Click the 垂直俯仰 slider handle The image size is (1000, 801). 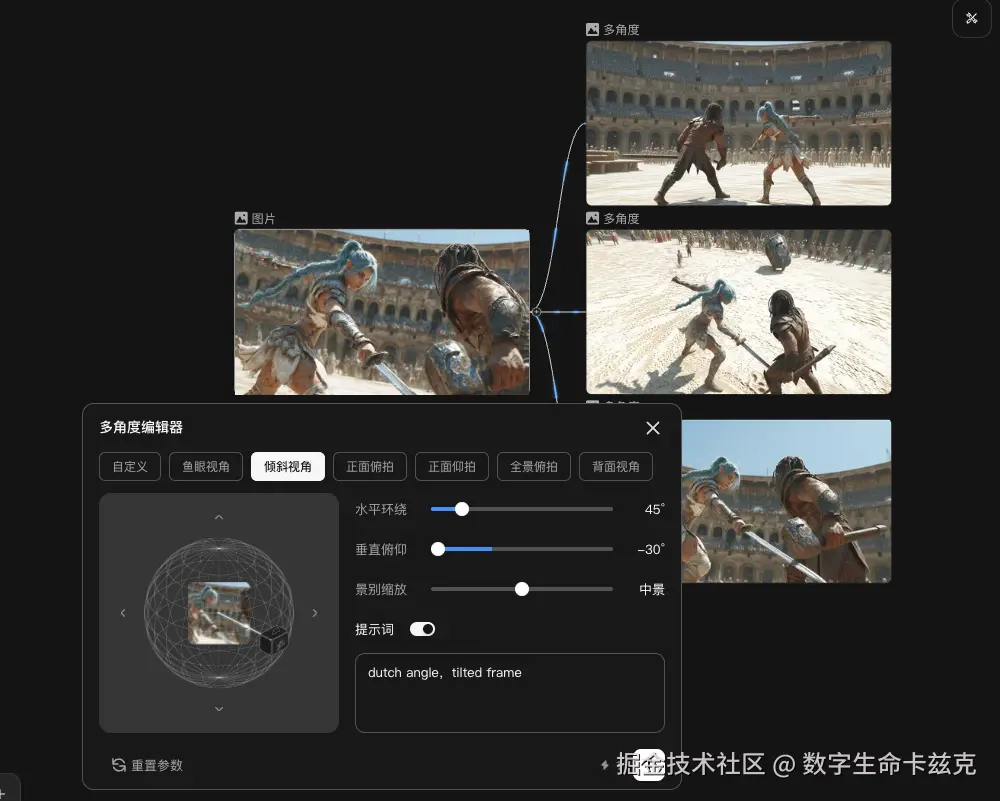438,549
